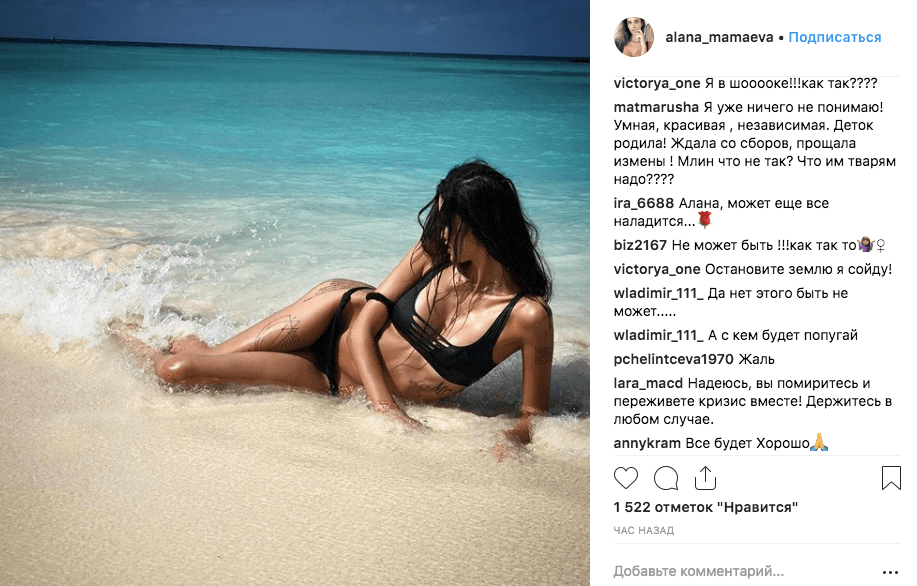Visit ira_6688 commenter profile

point(643,204)
